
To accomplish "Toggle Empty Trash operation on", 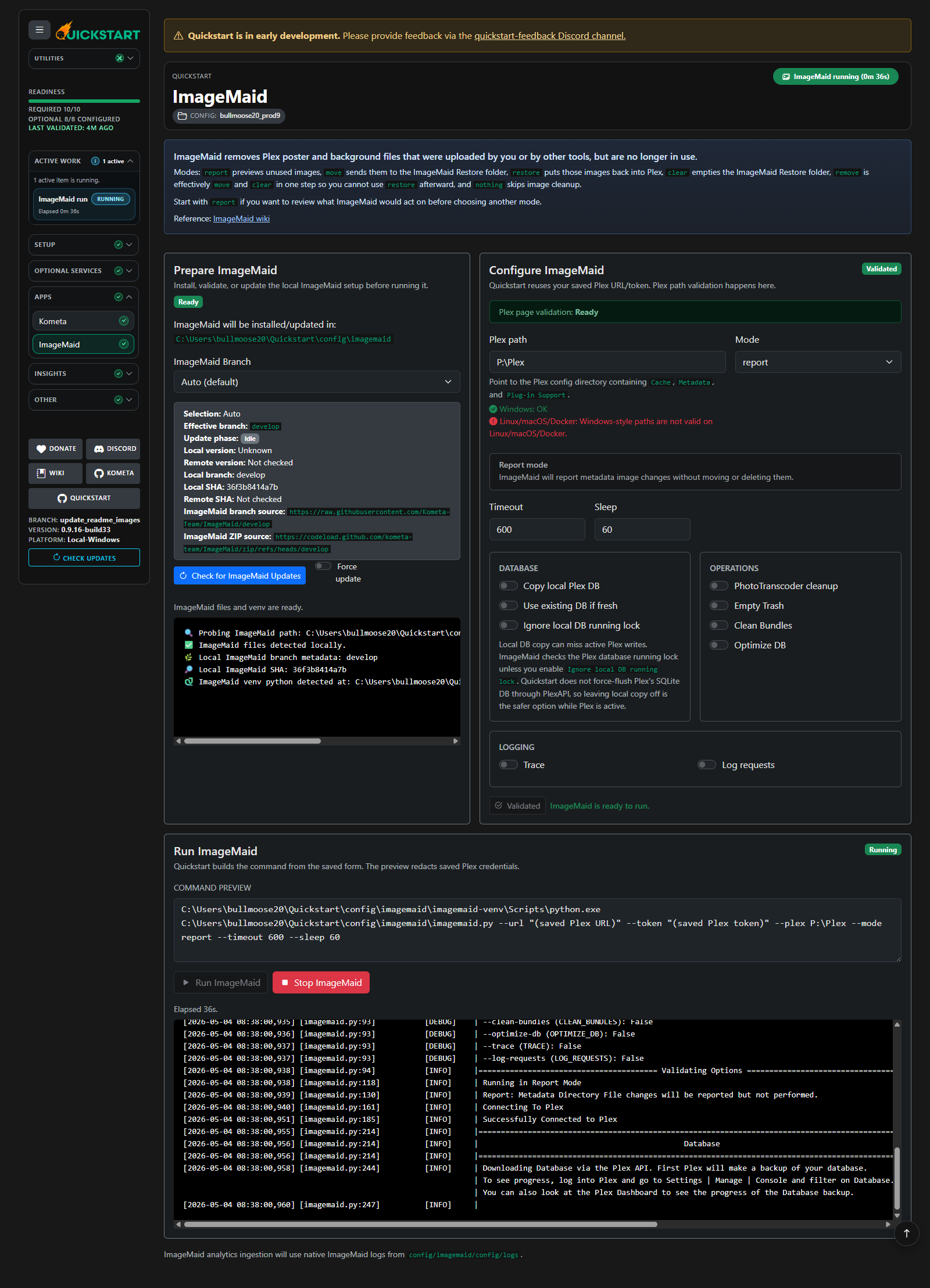I will point(719,605).
